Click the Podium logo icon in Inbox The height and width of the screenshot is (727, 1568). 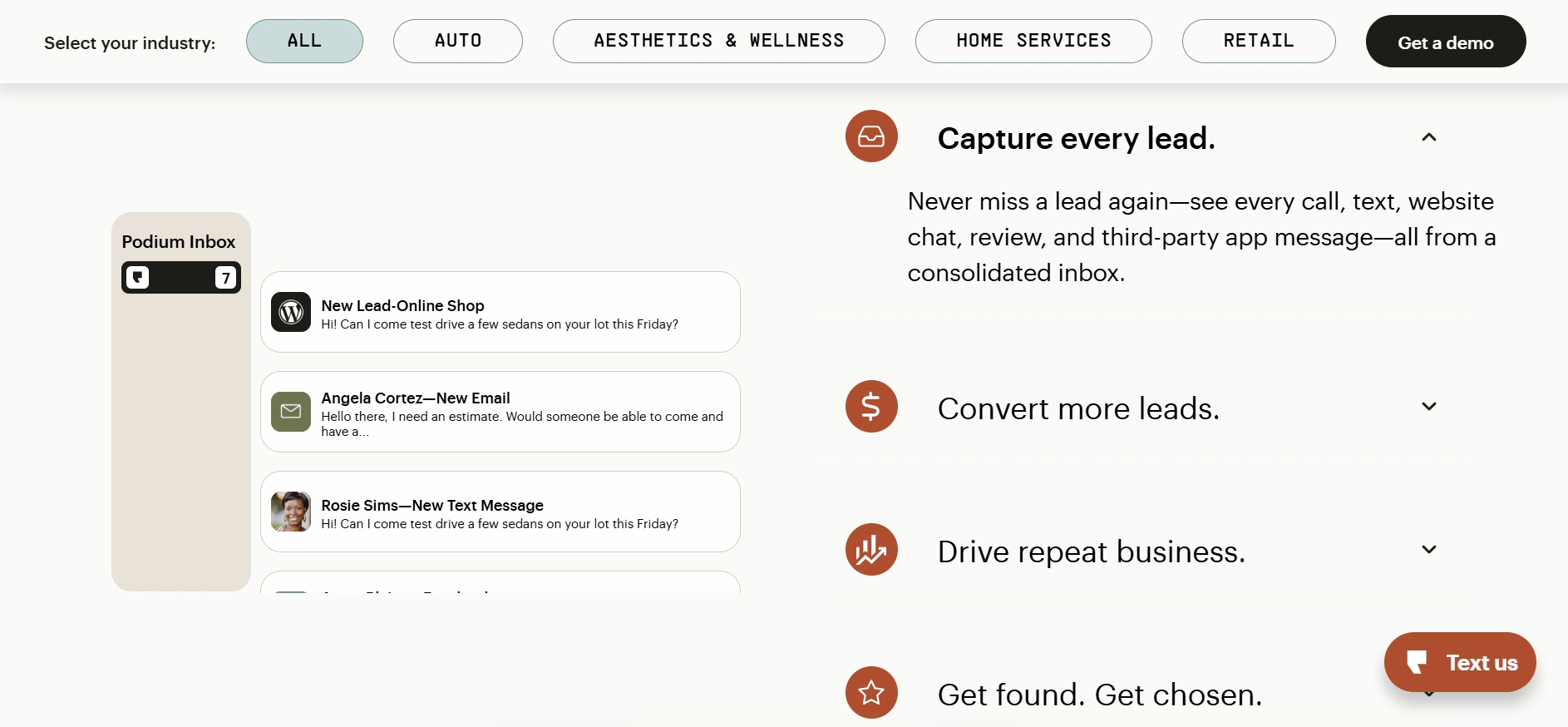[138, 277]
